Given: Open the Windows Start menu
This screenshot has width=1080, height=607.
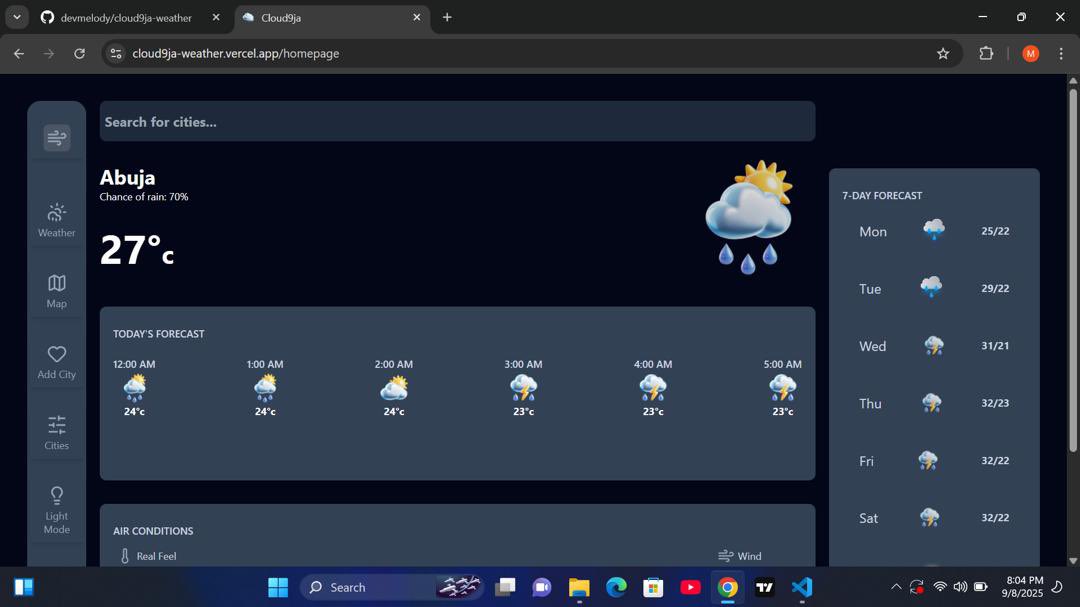Looking at the screenshot, I should (x=278, y=587).
